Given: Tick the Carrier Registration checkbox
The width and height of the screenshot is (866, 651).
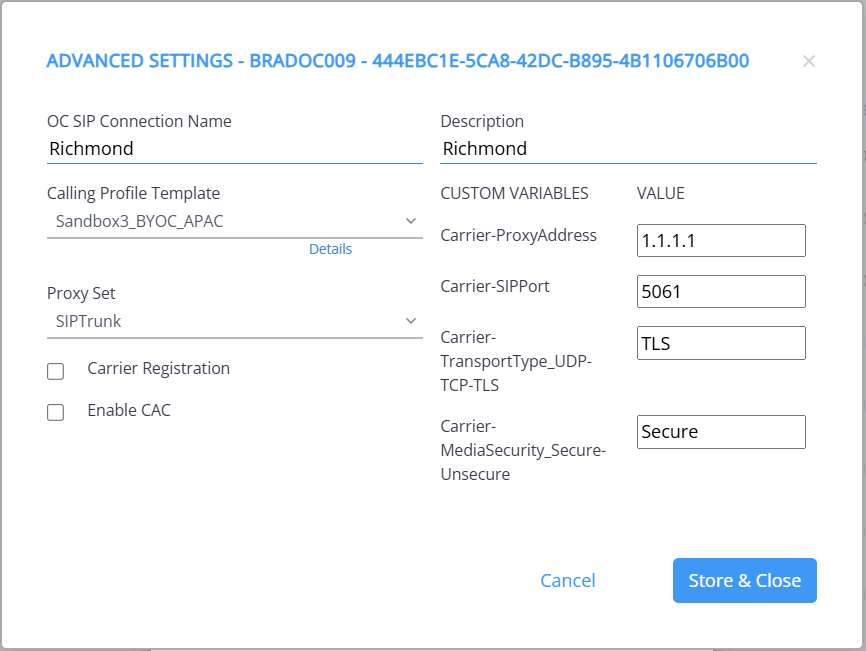Looking at the screenshot, I should pos(56,371).
